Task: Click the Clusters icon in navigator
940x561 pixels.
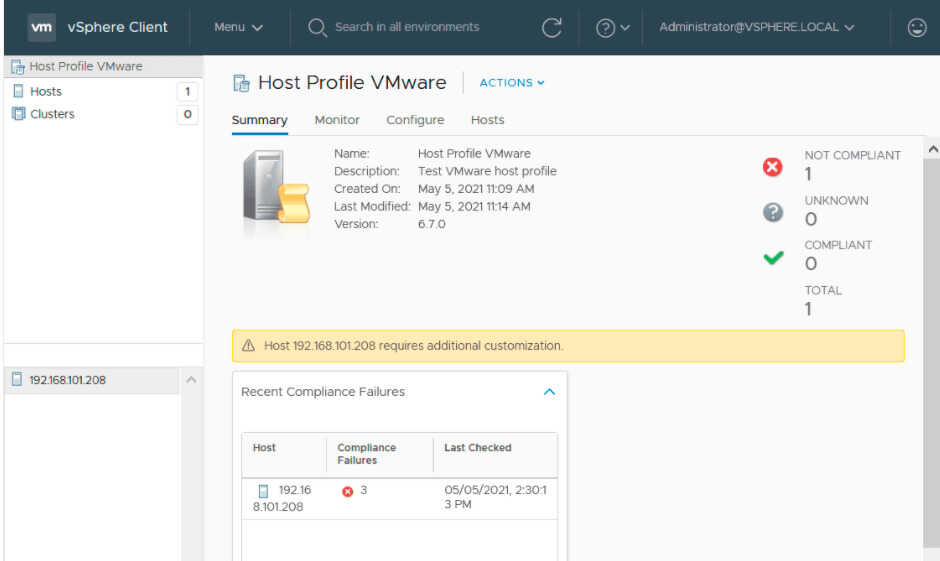Action: [x=19, y=114]
